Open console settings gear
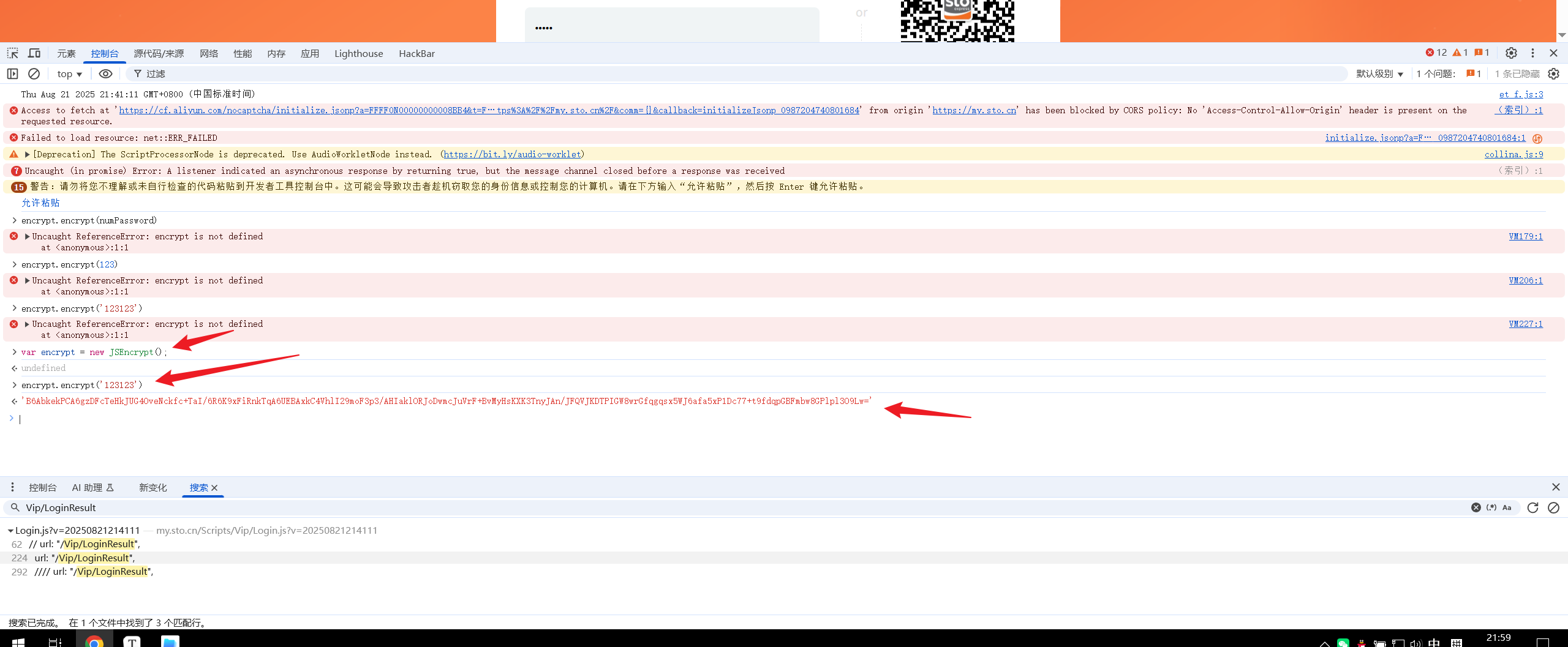 point(1553,74)
